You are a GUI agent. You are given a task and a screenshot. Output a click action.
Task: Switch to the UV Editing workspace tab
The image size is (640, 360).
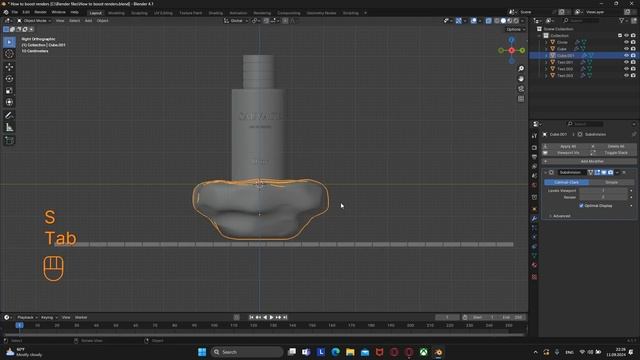pos(163,13)
